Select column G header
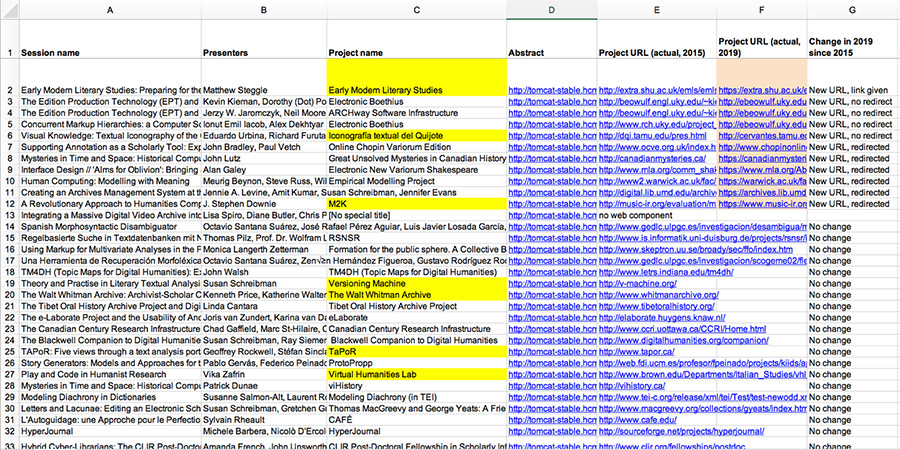Image resolution: width=900 pixels, height=450 pixels. (853, 10)
